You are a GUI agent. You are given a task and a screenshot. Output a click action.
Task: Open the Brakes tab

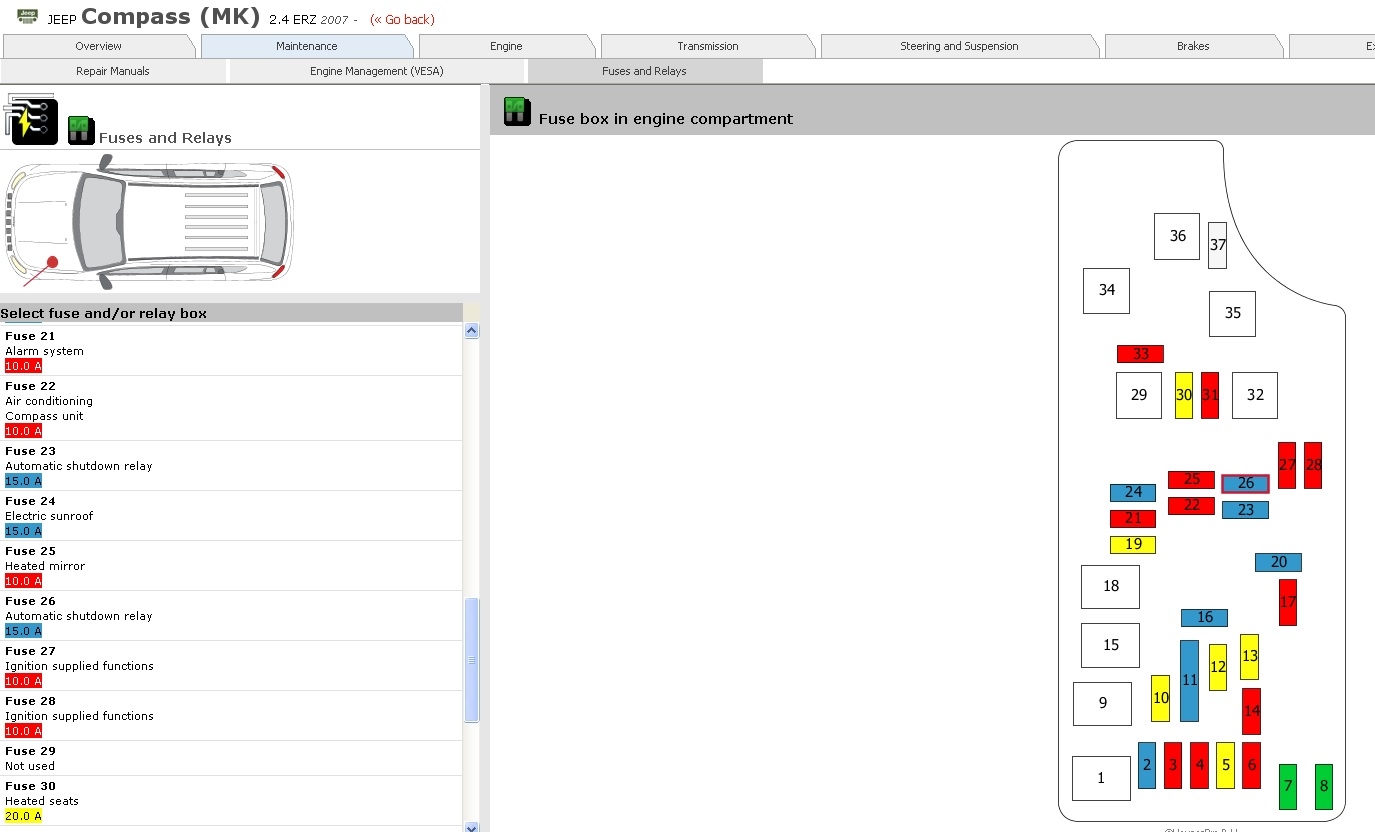[x=1193, y=46]
